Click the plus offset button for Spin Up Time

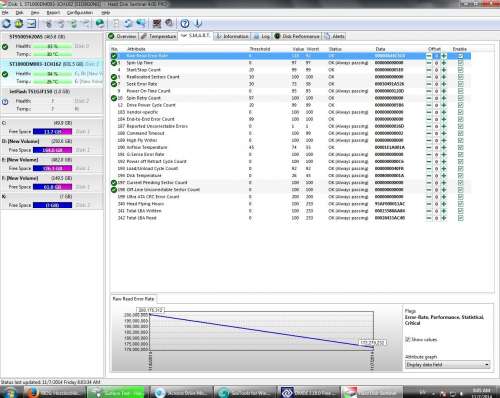[444, 63]
